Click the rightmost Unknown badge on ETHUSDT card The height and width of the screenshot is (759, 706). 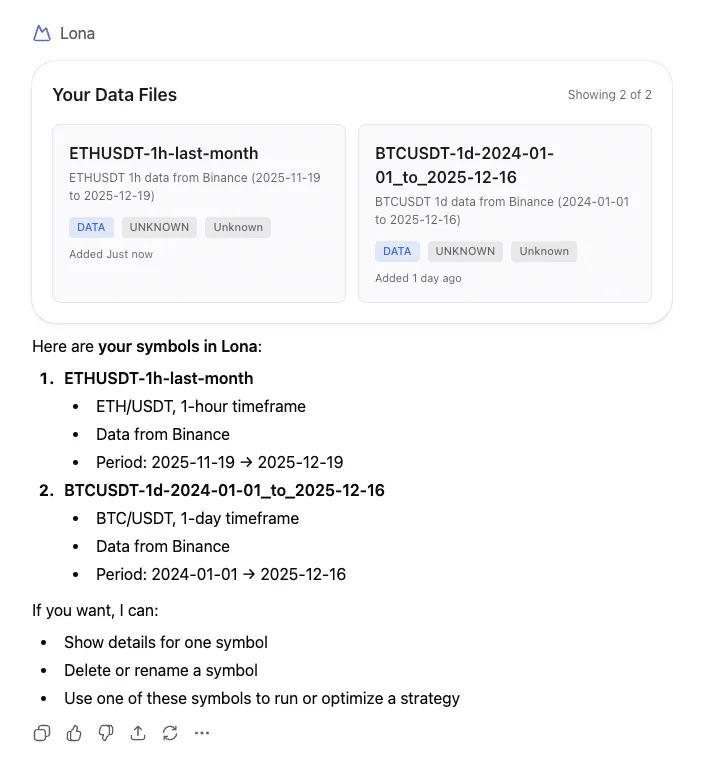click(x=238, y=227)
